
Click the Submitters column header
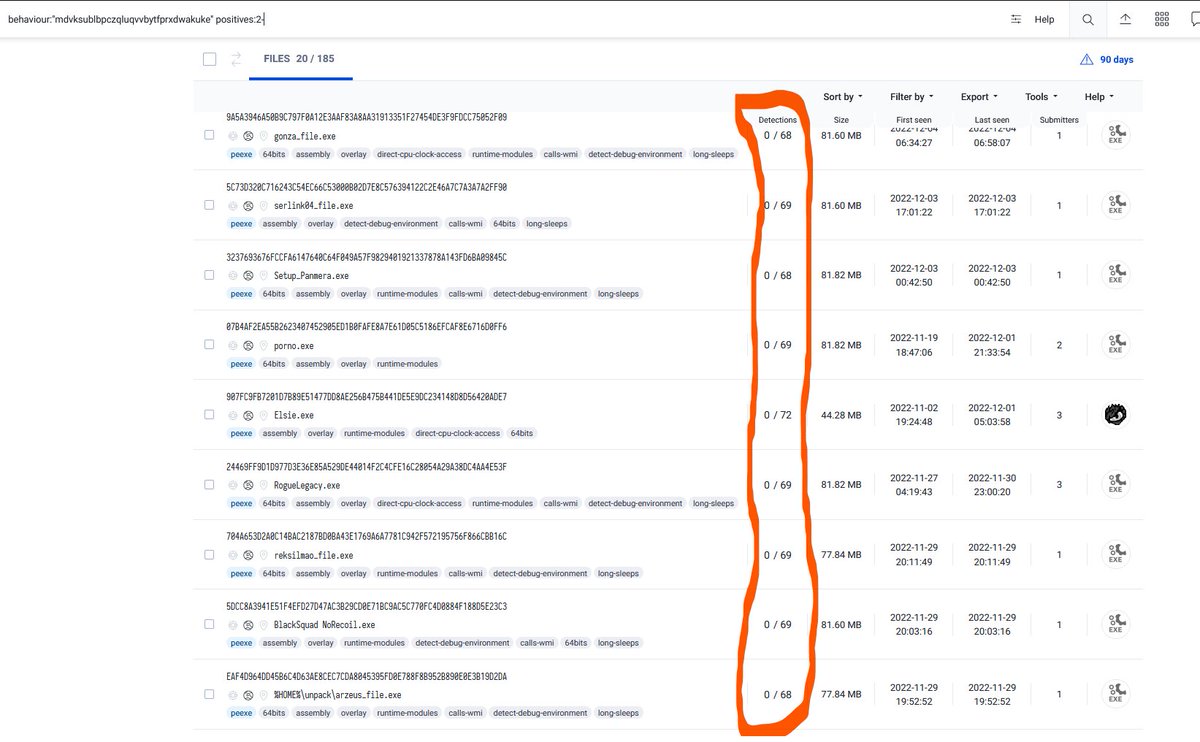1059,120
